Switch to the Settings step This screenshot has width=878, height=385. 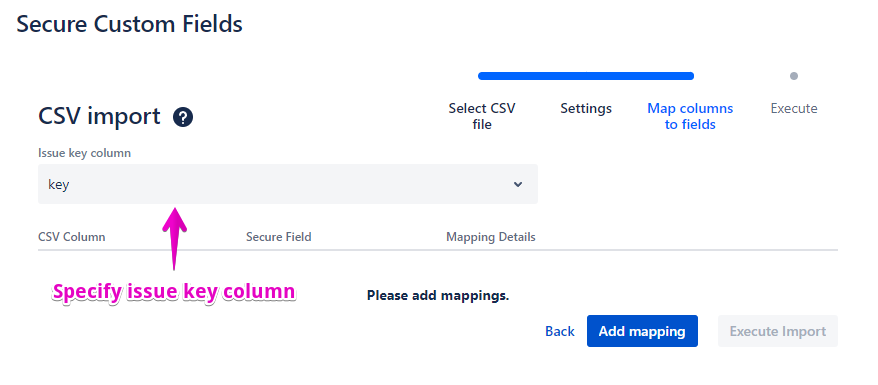point(586,109)
